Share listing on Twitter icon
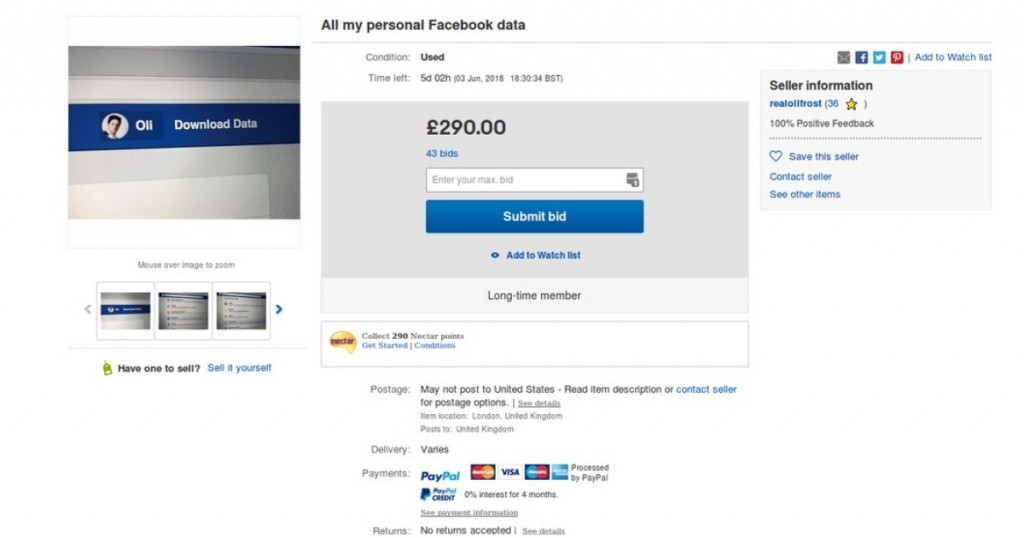1024x538 pixels. coord(879,57)
